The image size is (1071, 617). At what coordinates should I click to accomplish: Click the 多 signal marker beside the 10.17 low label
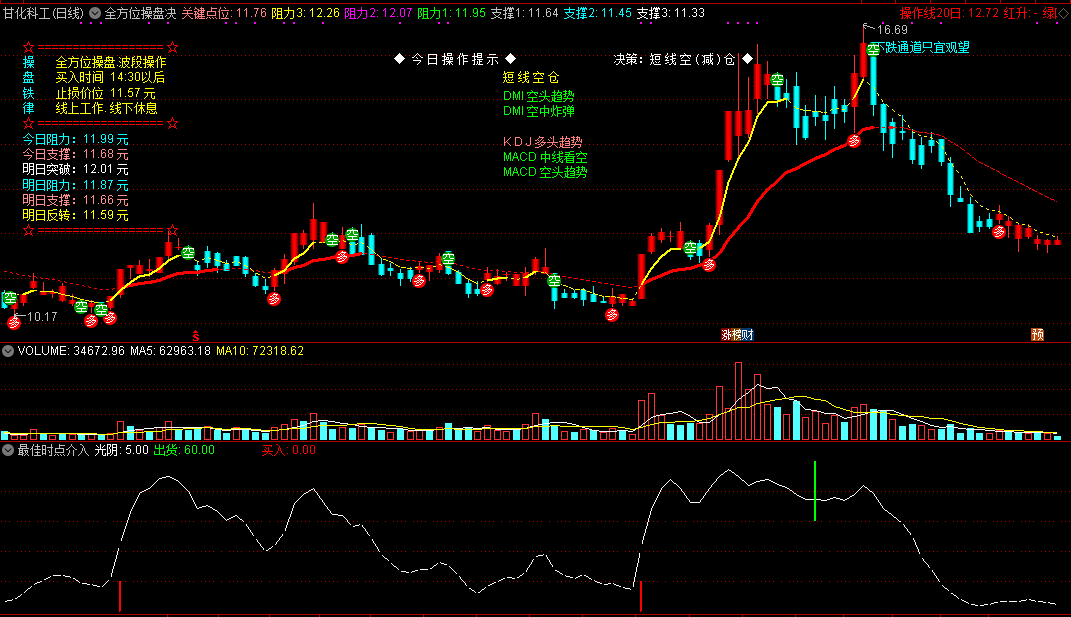pyautogui.click(x=14, y=323)
